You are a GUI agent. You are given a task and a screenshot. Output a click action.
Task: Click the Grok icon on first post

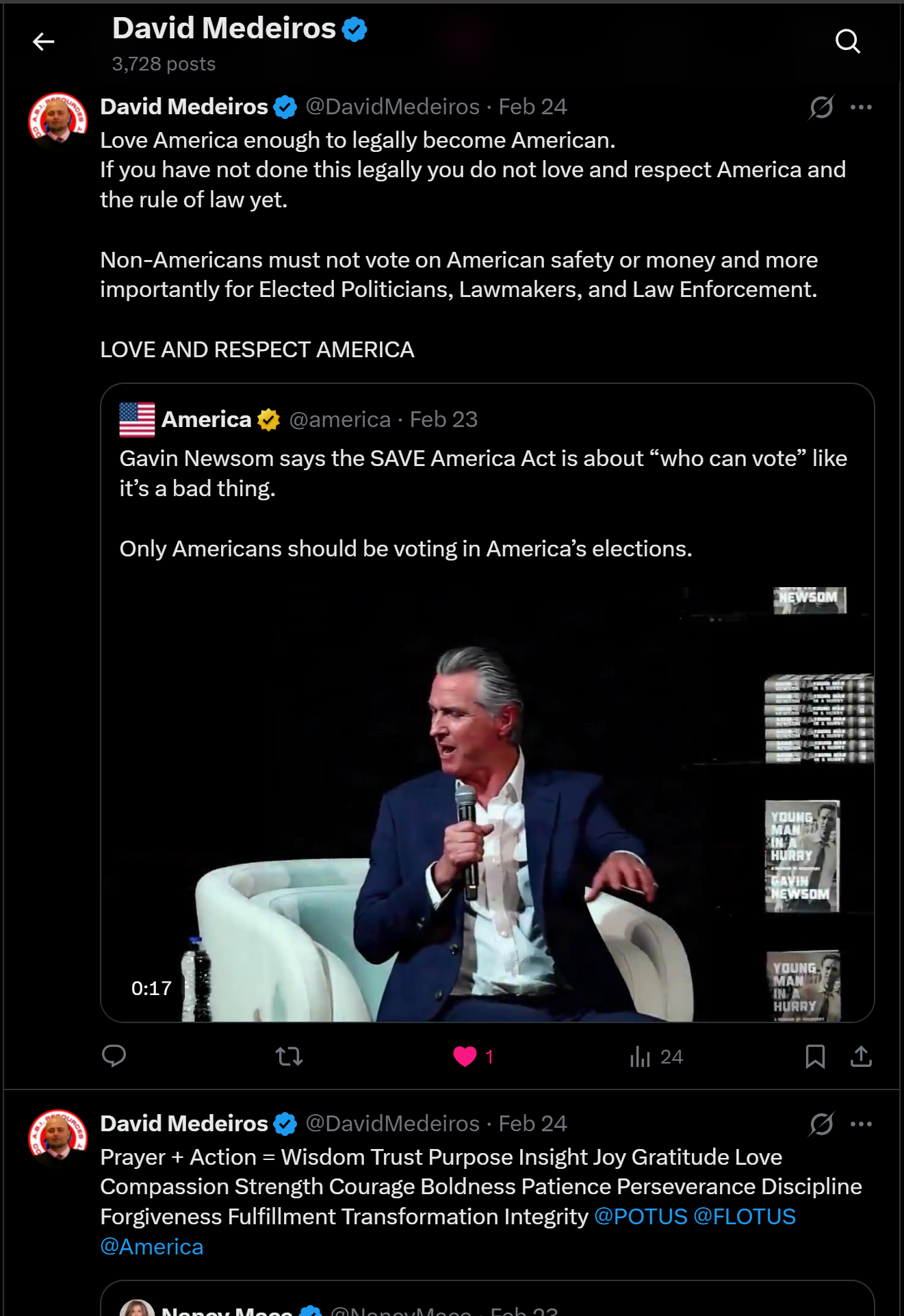[821, 107]
